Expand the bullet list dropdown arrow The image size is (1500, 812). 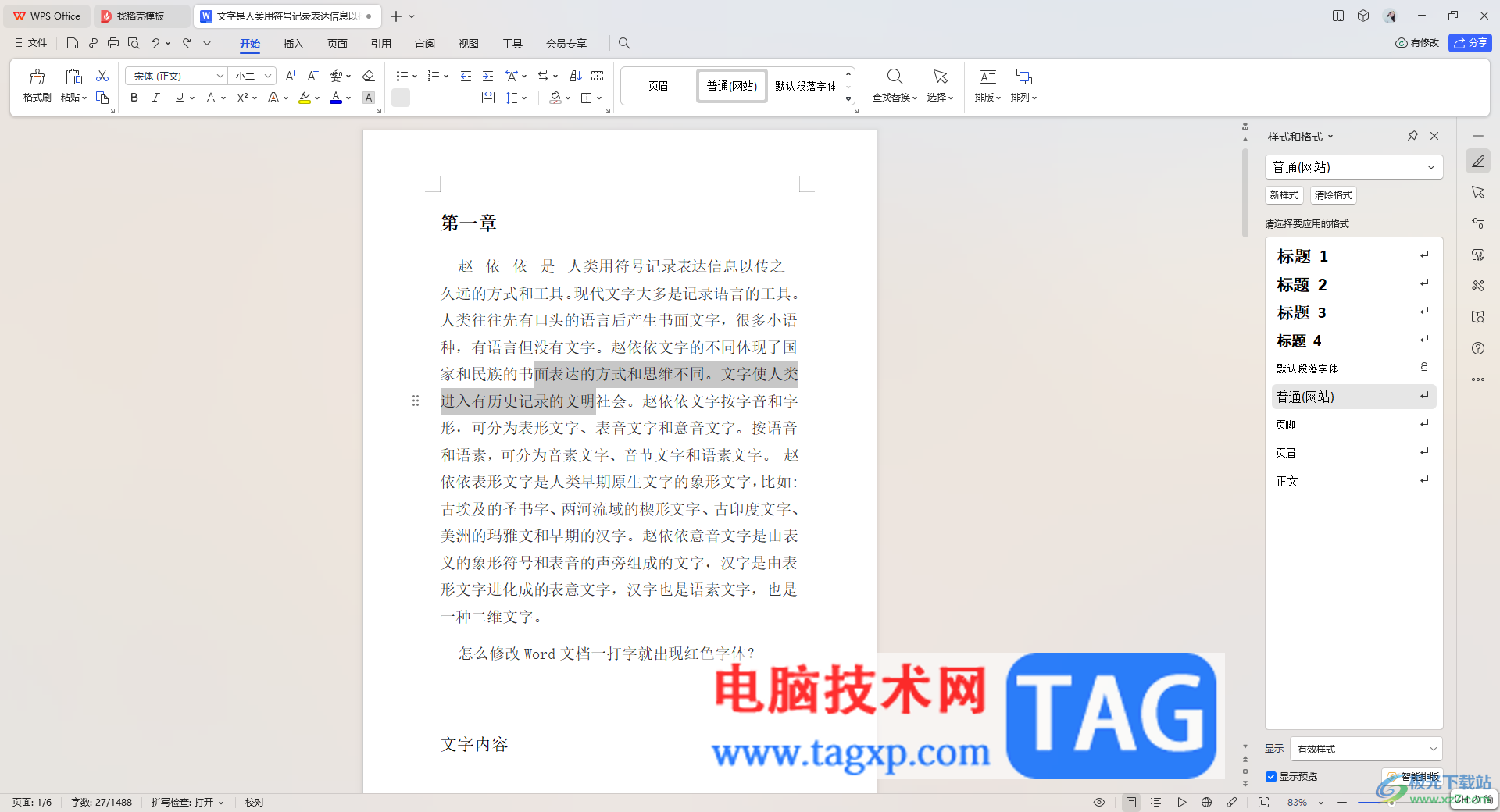pyautogui.click(x=415, y=77)
